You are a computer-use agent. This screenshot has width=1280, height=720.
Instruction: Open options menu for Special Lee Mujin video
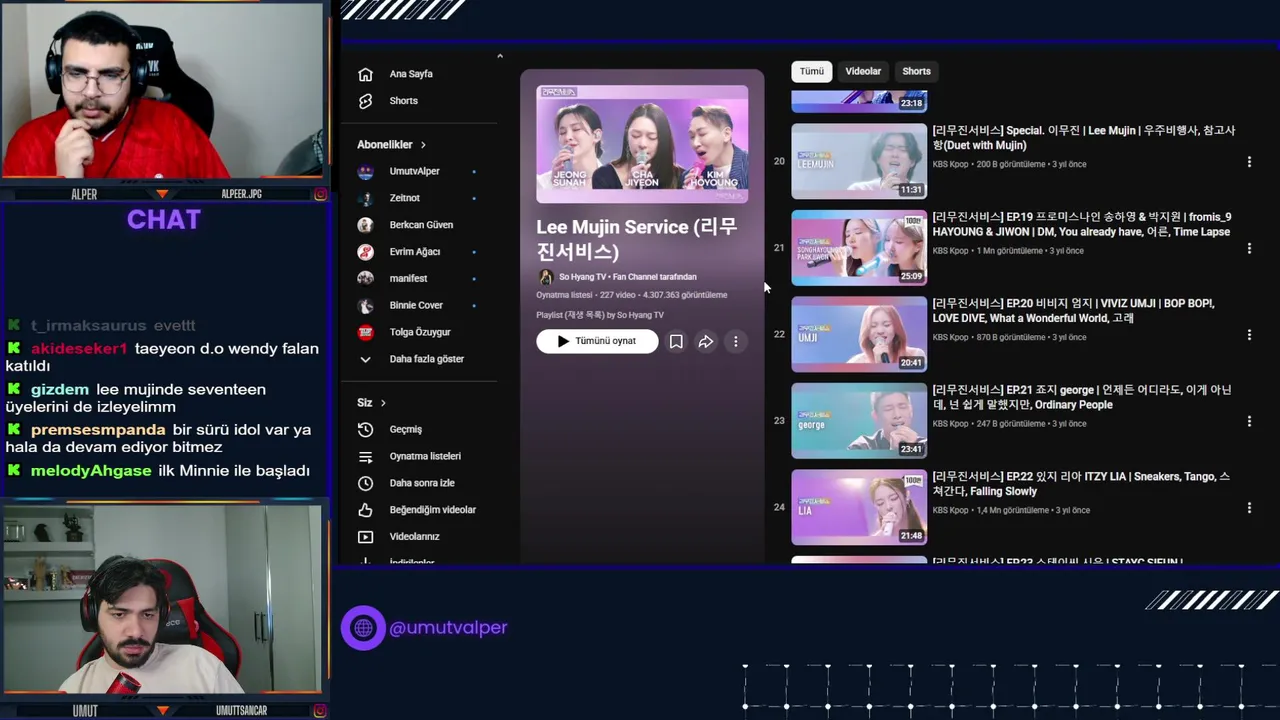coord(1249,162)
